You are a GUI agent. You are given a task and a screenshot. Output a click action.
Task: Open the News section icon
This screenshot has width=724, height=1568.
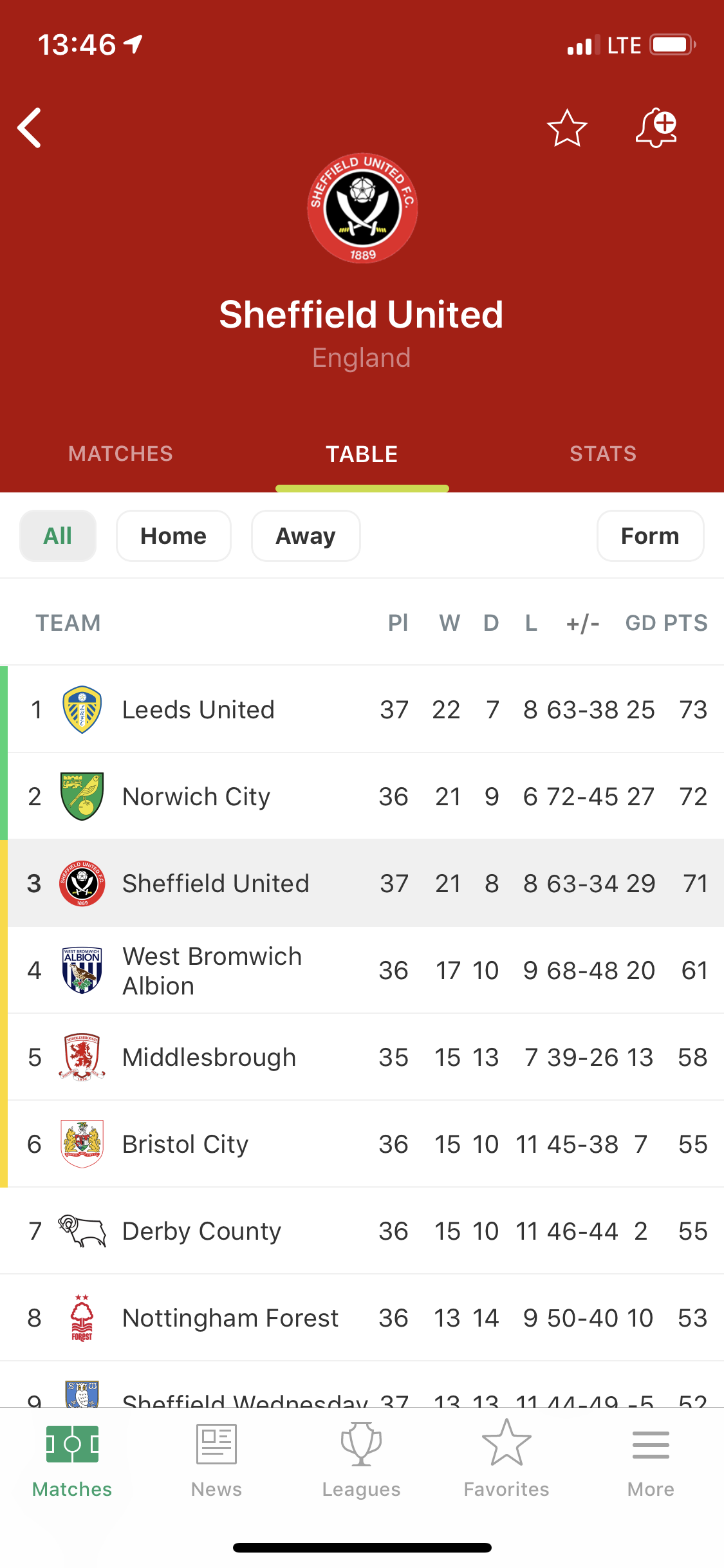click(x=216, y=1445)
